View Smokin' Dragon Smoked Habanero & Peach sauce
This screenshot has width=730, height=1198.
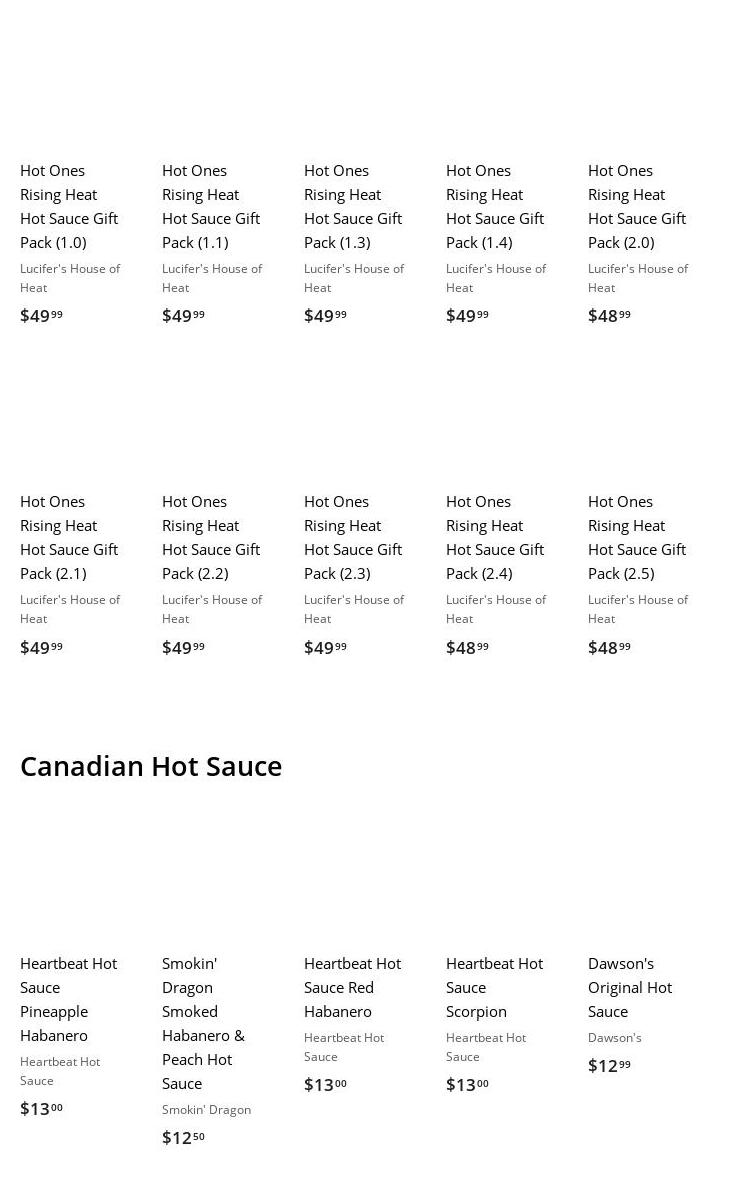(x=203, y=1023)
